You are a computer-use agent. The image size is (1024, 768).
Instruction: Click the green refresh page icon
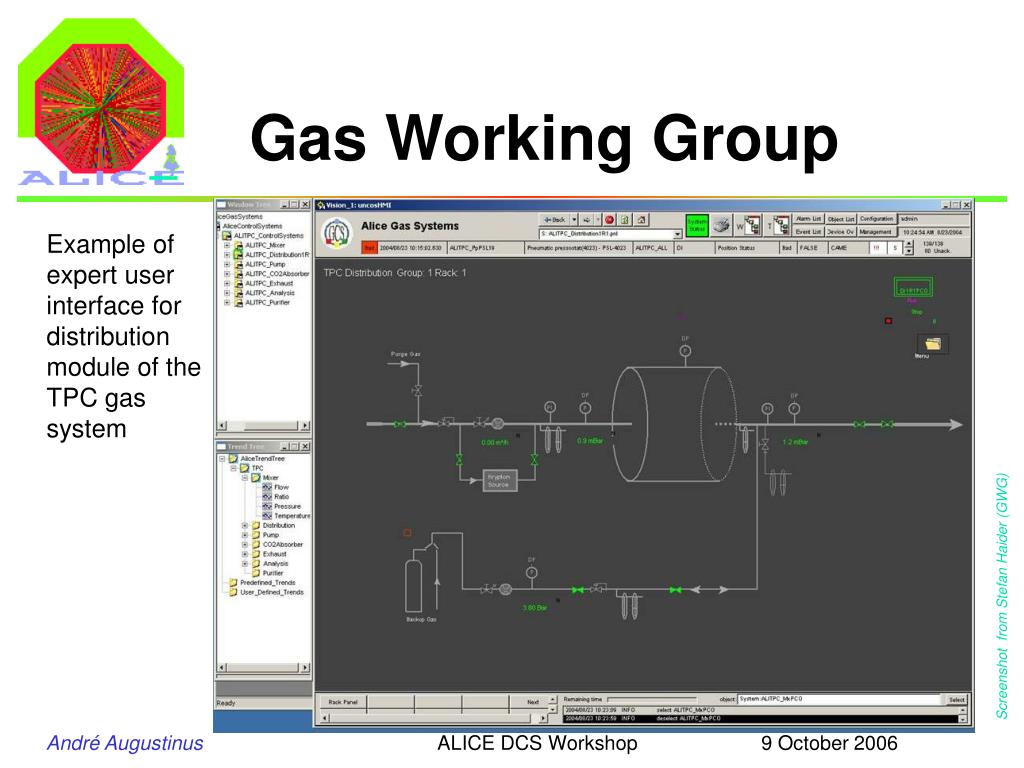coord(625,220)
